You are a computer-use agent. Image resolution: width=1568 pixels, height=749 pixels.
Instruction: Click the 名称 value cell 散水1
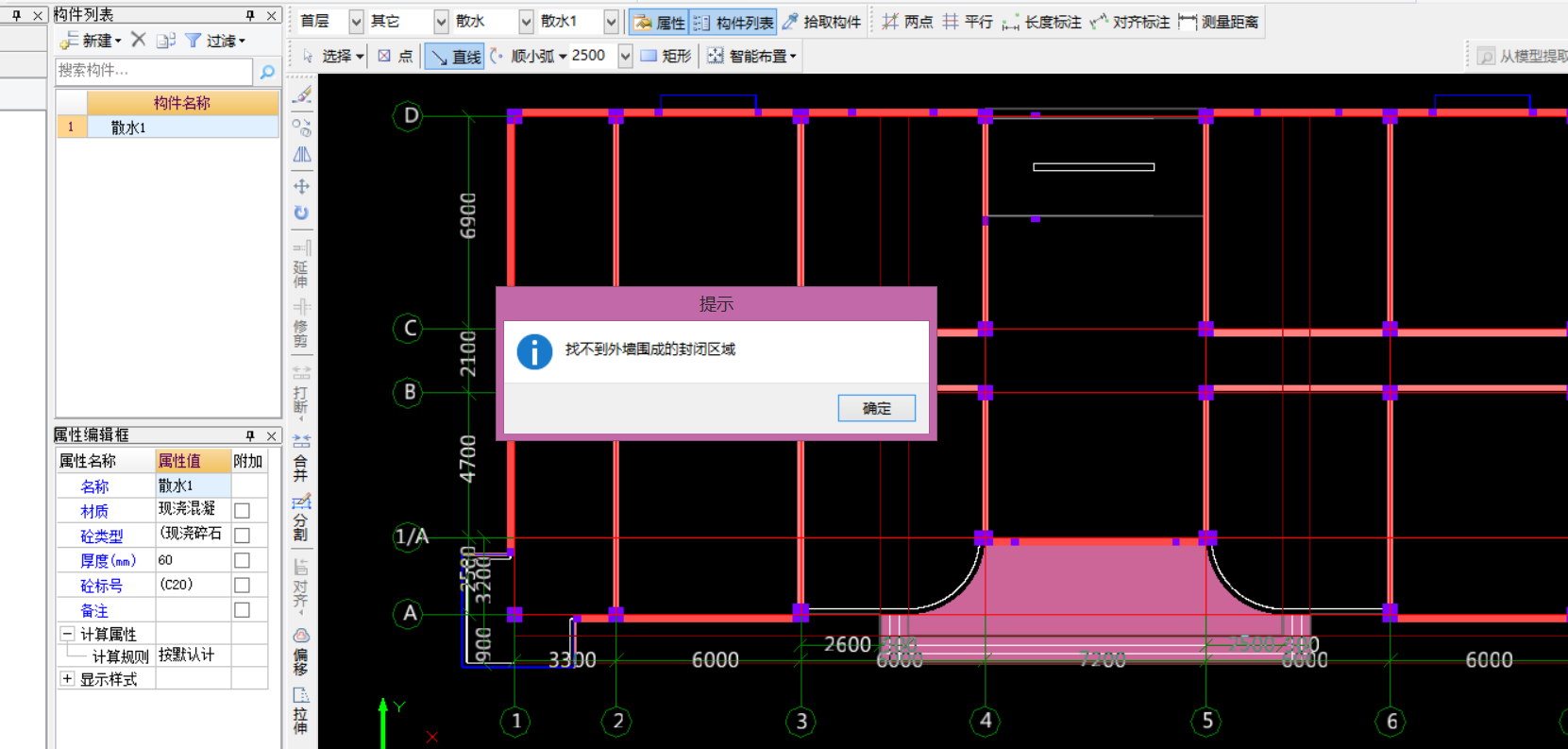click(193, 485)
